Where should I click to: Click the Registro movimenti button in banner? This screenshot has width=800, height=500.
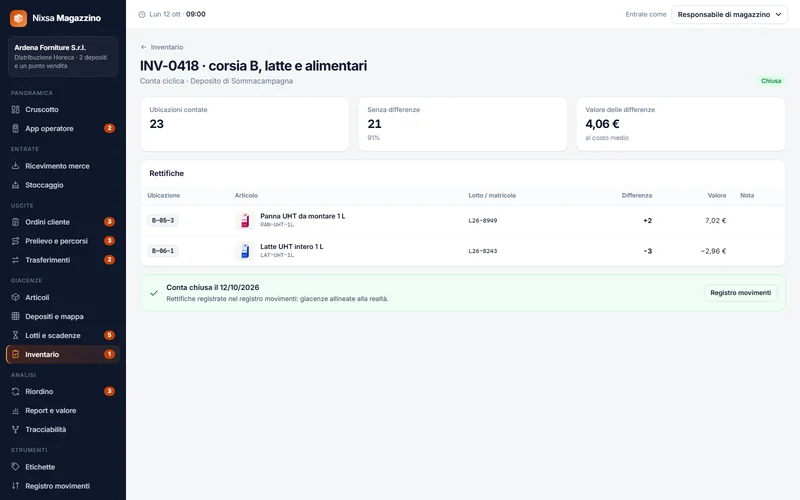[740, 293]
